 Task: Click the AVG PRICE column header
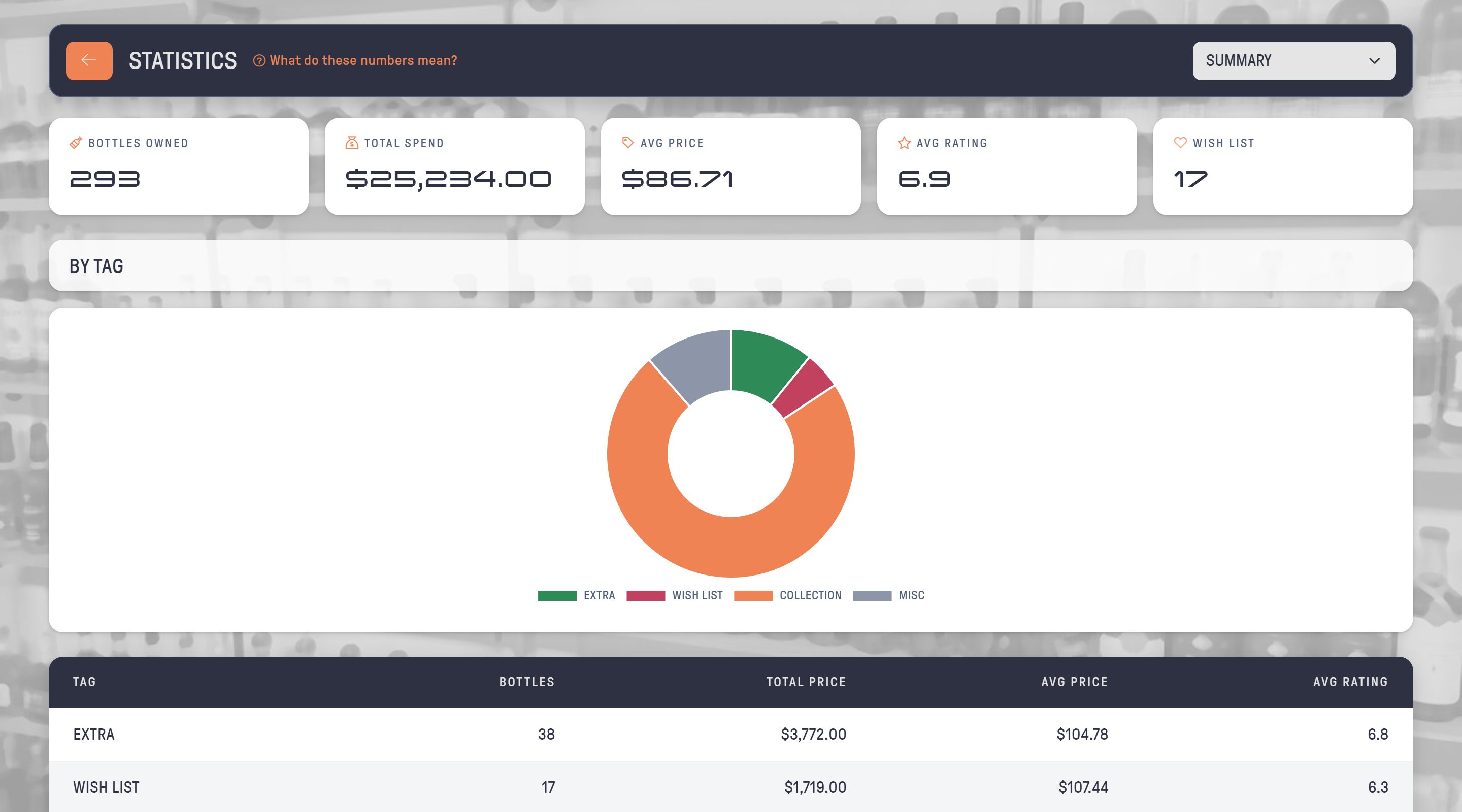click(x=1074, y=682)
